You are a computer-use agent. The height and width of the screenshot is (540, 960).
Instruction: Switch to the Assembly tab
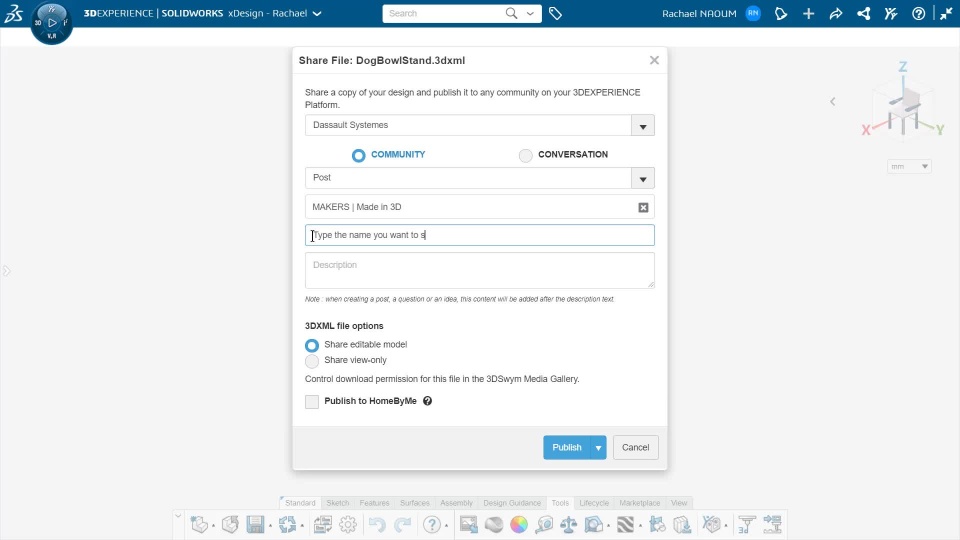456,503
